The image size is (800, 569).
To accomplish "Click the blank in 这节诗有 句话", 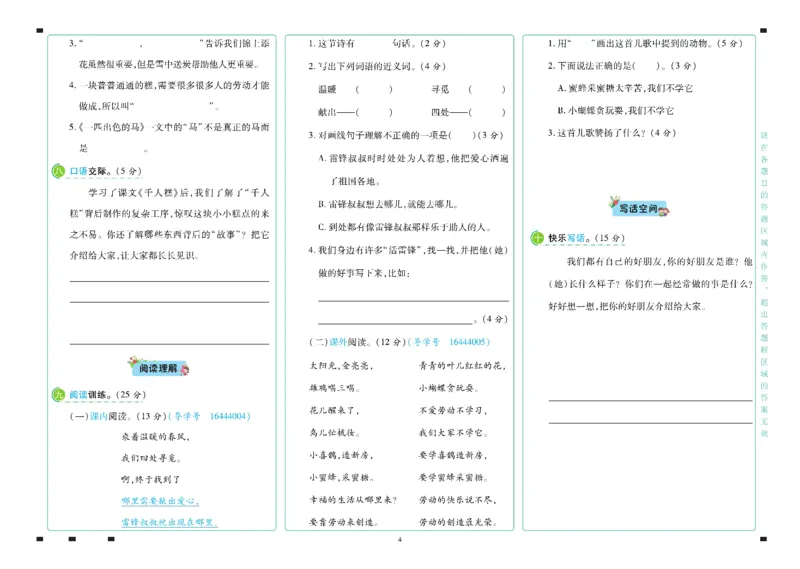I will point(373,43).
